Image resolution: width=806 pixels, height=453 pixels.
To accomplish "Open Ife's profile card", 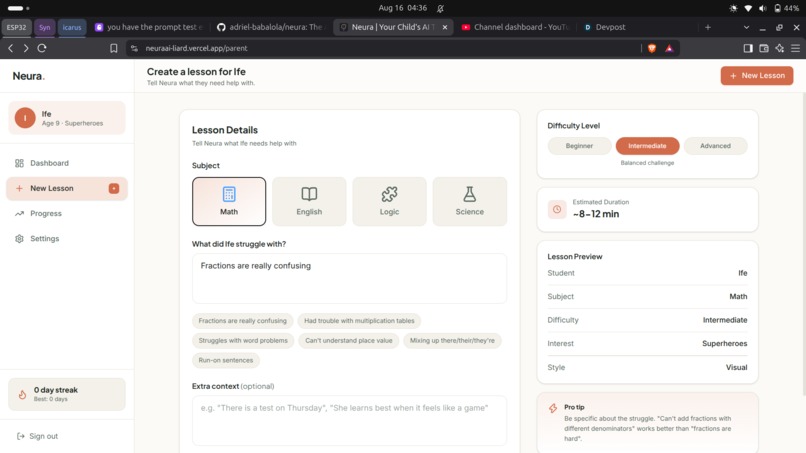I will (x=67, y=118).
